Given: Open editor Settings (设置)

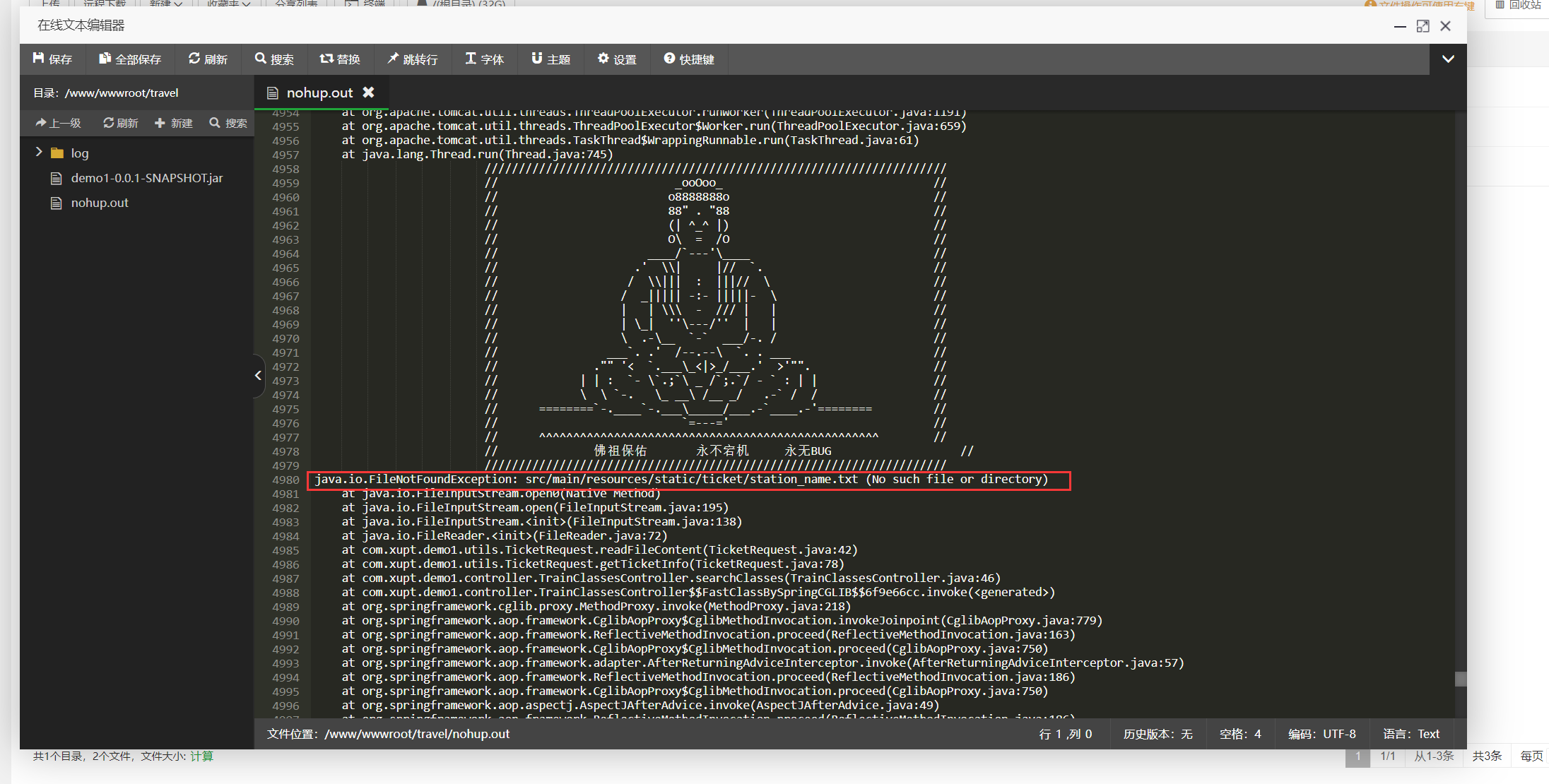Looking at the screenshot, I should tap(617, 59).
